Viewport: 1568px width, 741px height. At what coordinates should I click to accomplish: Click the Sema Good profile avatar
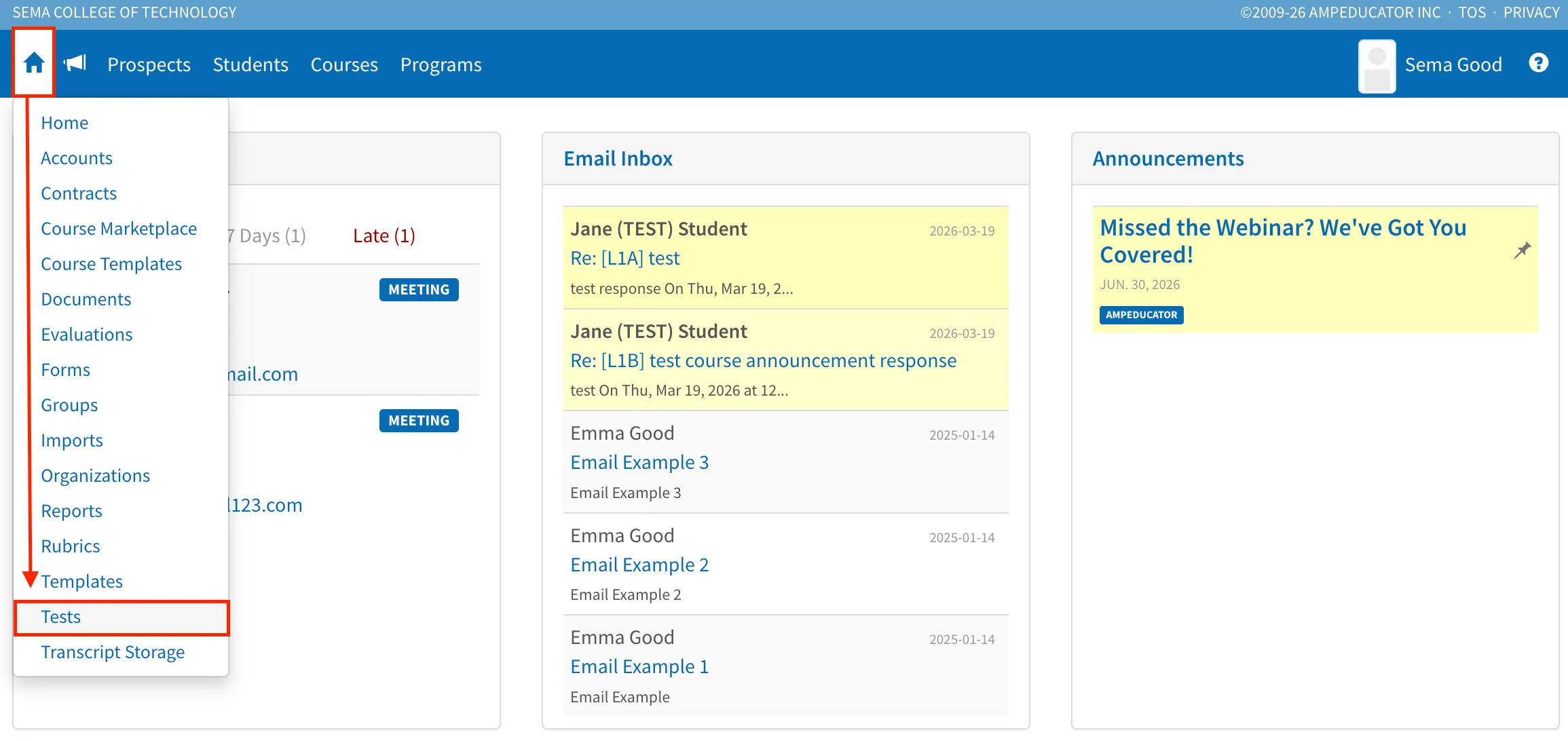pyautogui.click(x=1377, y=66)
